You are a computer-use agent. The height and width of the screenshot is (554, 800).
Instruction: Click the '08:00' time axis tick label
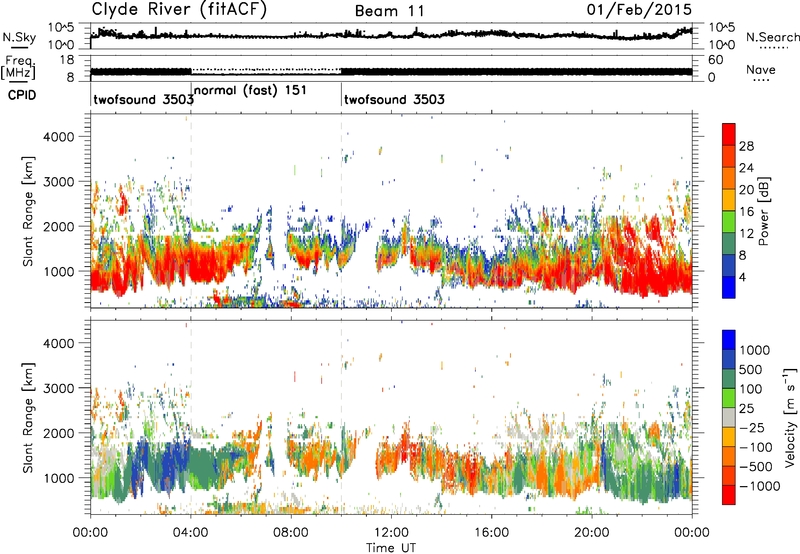(291, 533)
